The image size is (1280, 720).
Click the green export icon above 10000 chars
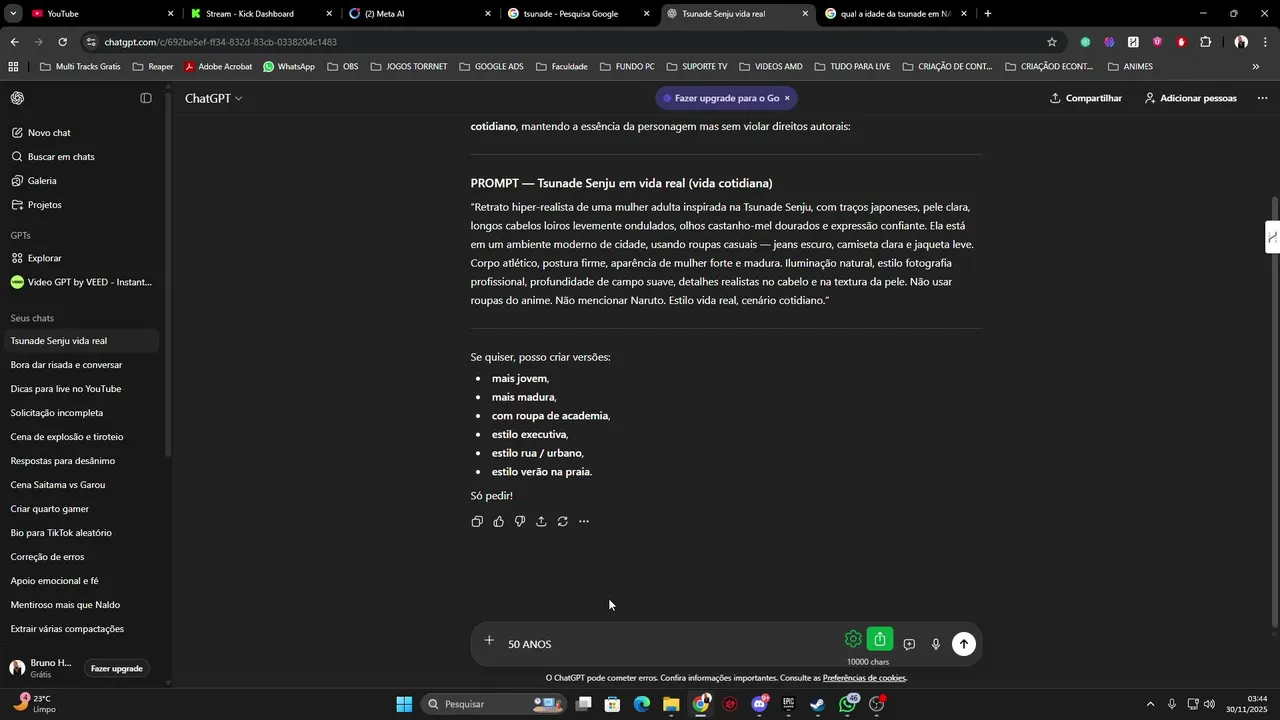tap(880, 640)
